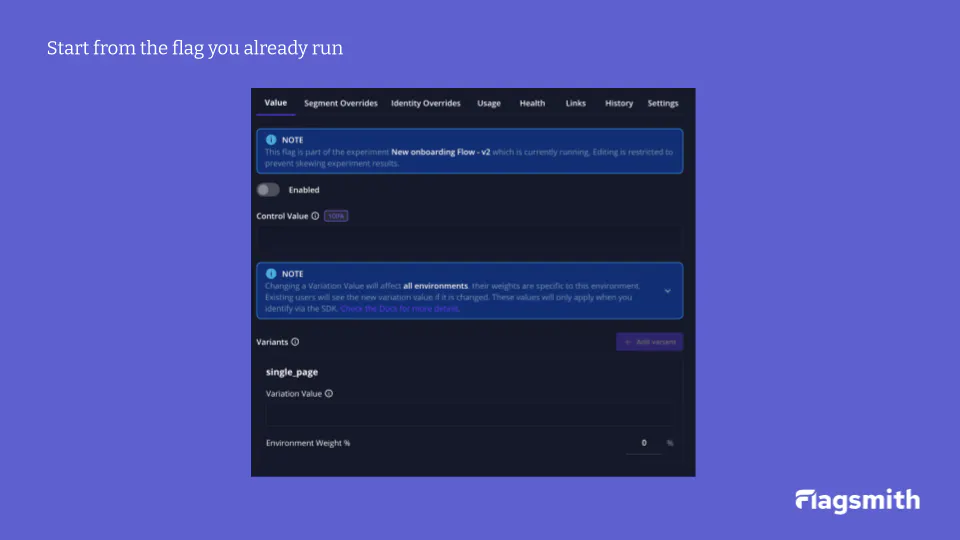
Task: Open the Settings tab
Action: coord(663,103)
